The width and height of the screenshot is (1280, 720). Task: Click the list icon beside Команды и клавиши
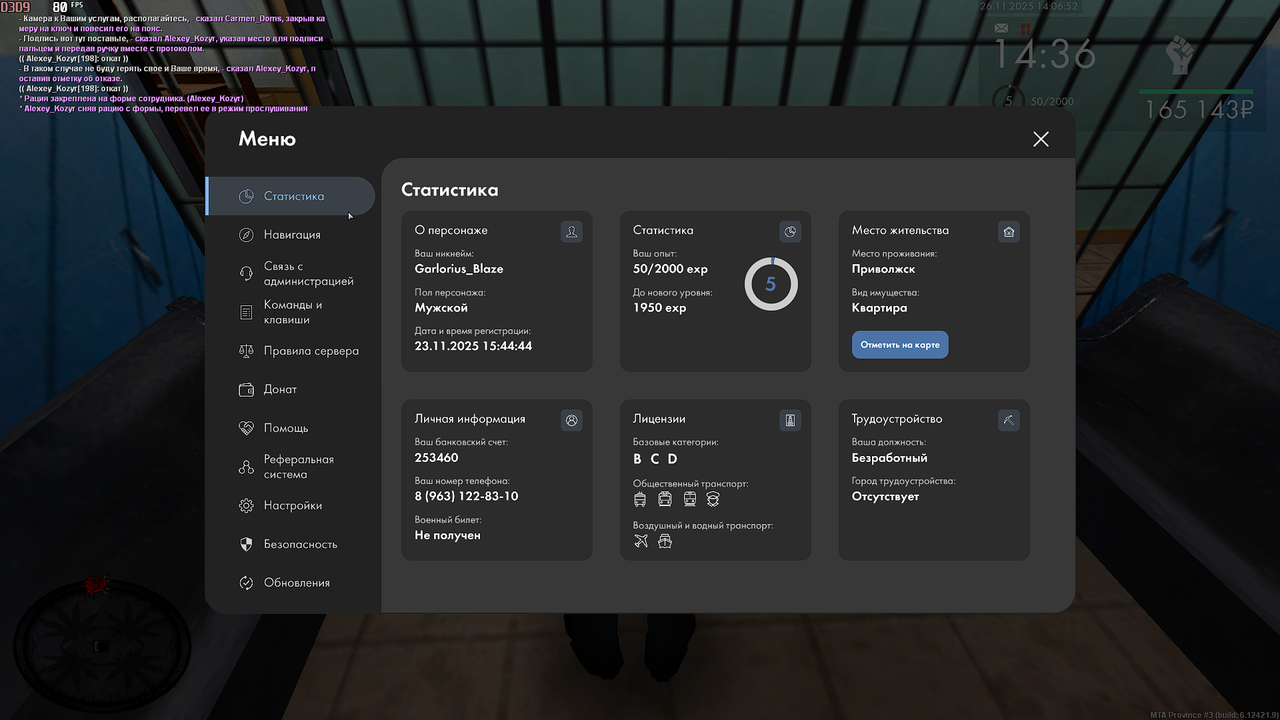click(x=246, y=313)
